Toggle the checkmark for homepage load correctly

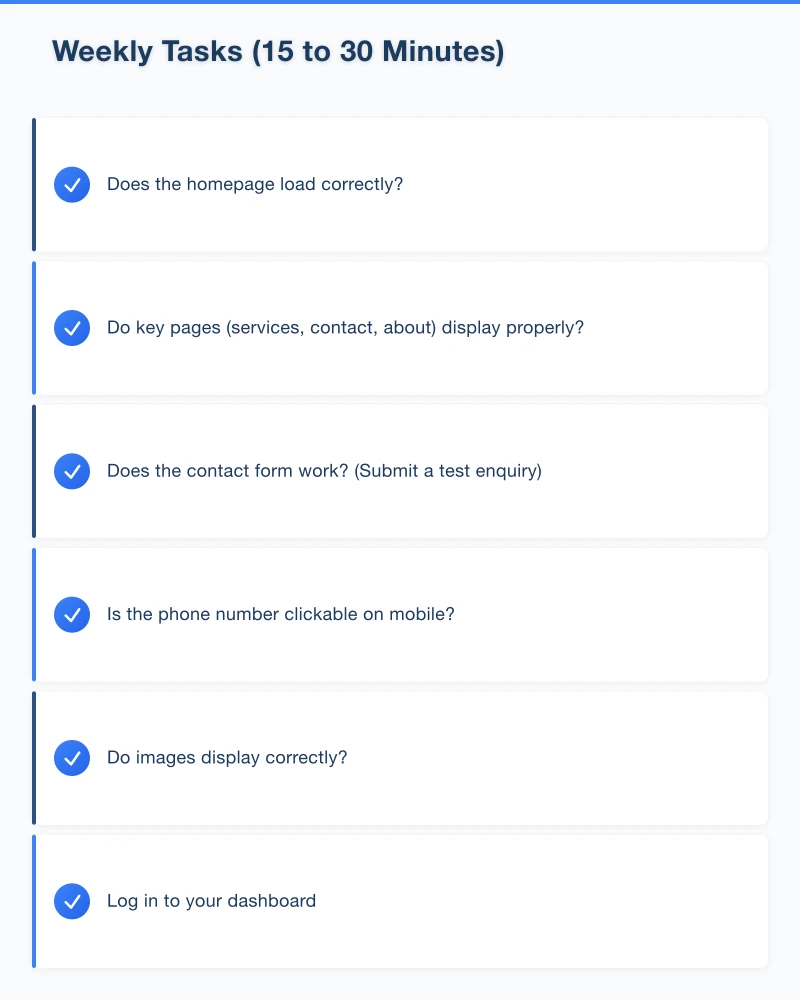[x=72, y=185]
